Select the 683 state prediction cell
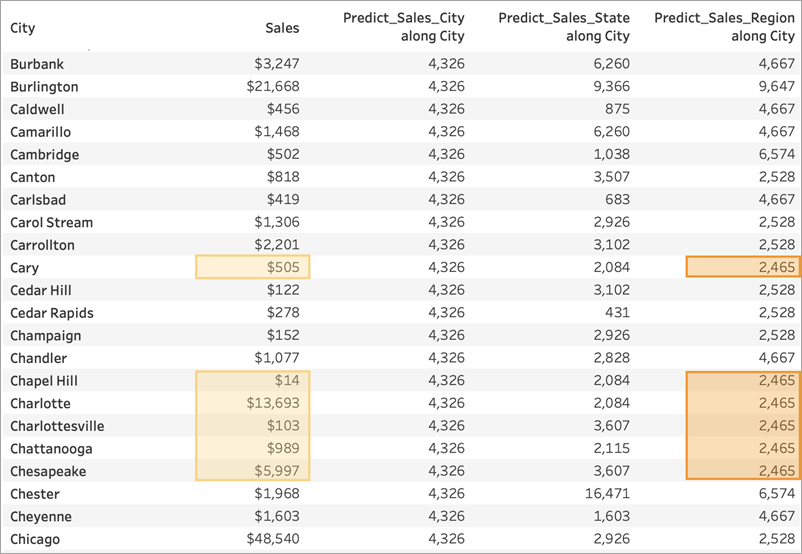The height and width of the screenshot is (554, 802). [617, 199]
